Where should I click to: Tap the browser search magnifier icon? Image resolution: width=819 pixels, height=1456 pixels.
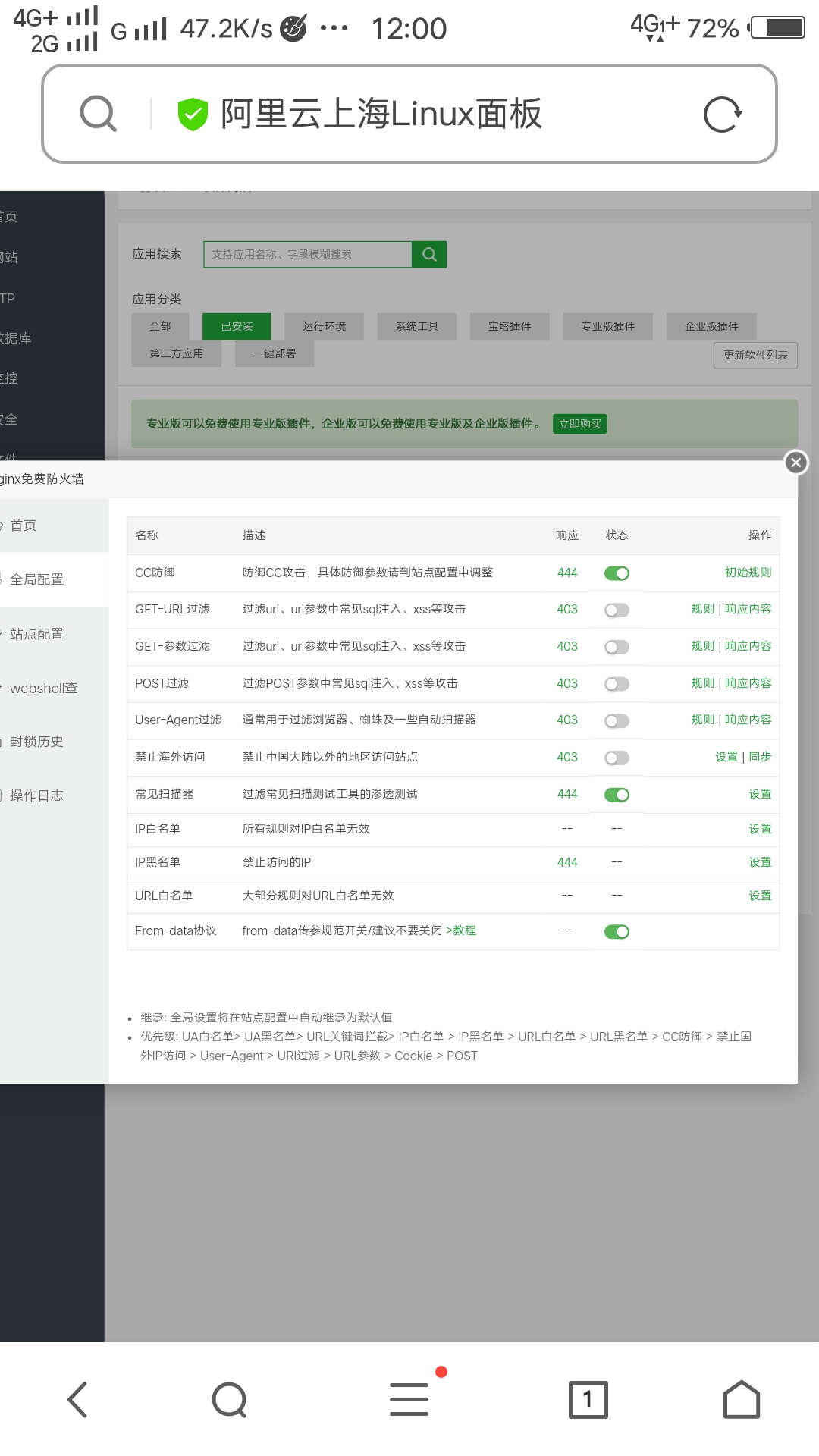coord(99,114)
